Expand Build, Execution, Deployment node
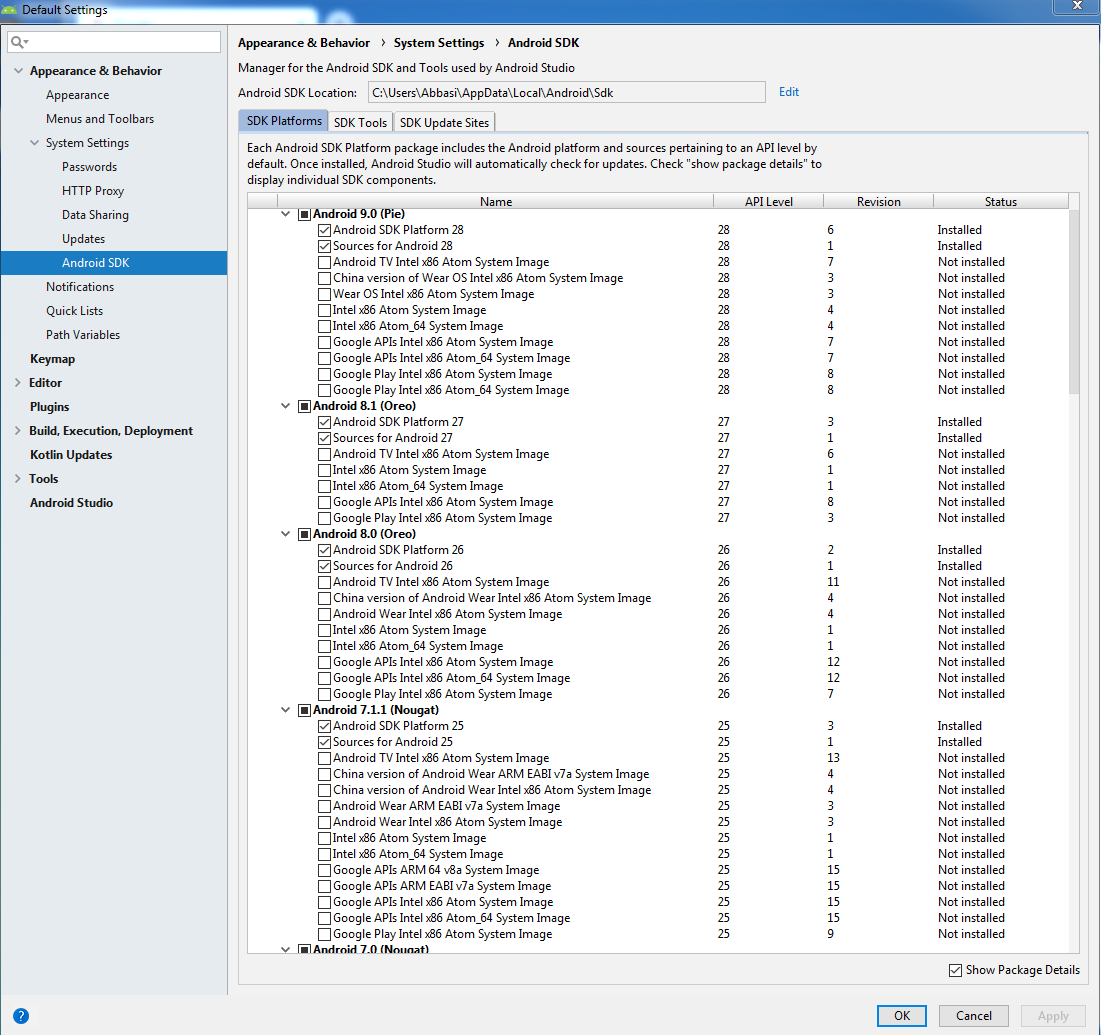This screenshot has width=1101, height=1035. 18,430
